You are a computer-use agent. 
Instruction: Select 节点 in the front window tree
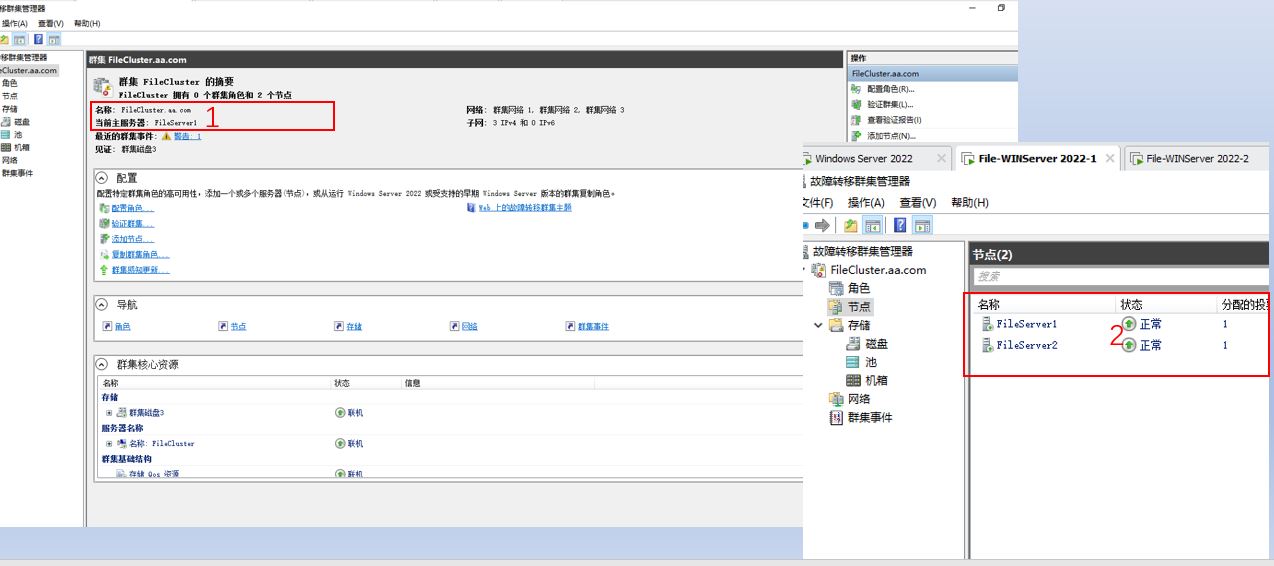click(858, 306)
